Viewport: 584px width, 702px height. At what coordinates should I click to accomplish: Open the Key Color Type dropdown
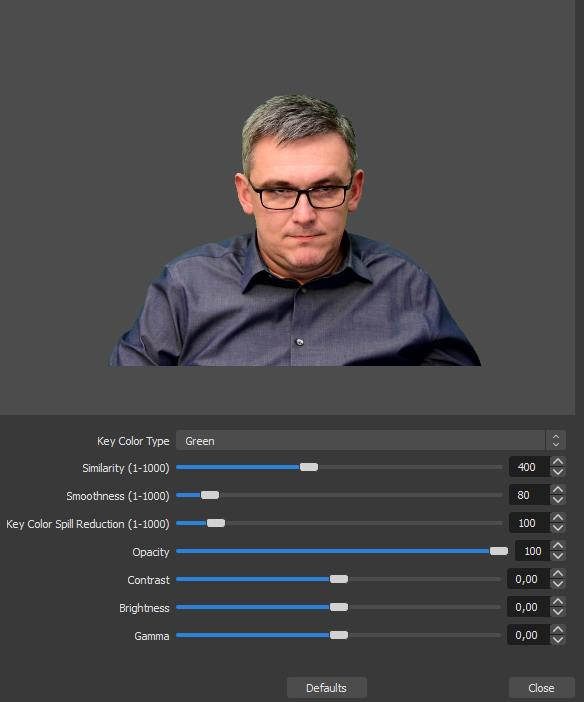click(371, 441)
